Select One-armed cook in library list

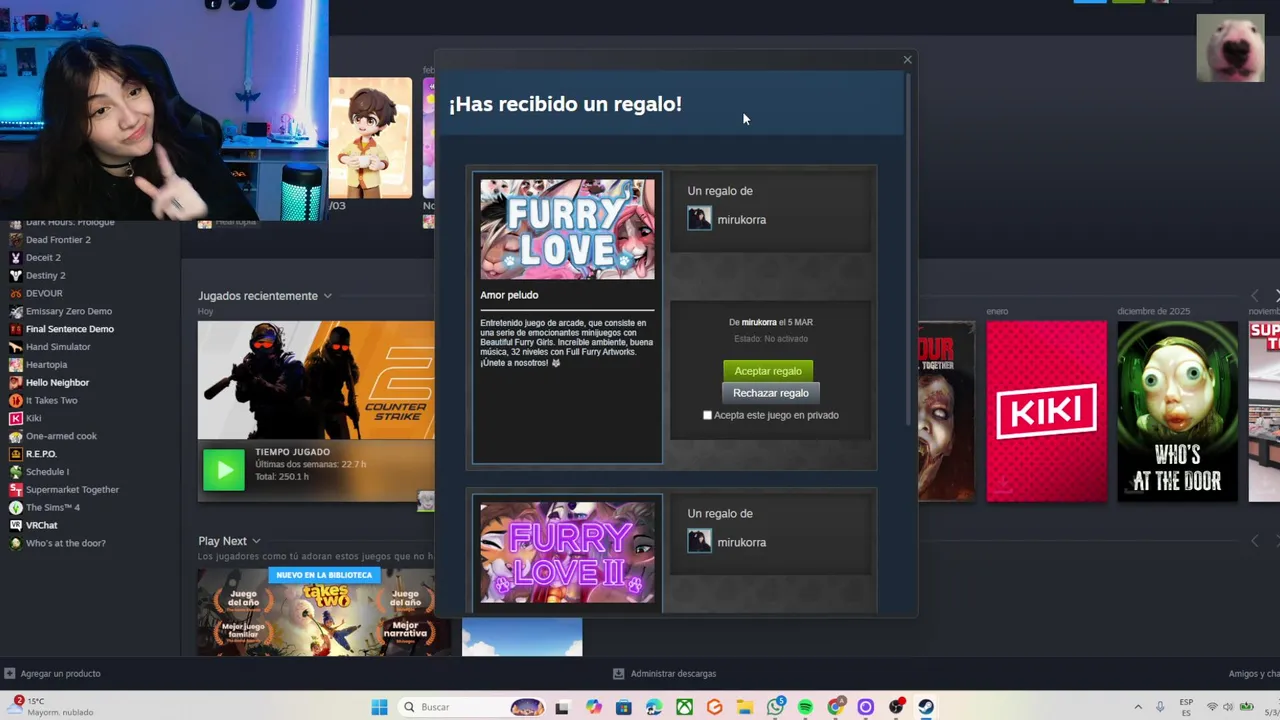(61, 436)
